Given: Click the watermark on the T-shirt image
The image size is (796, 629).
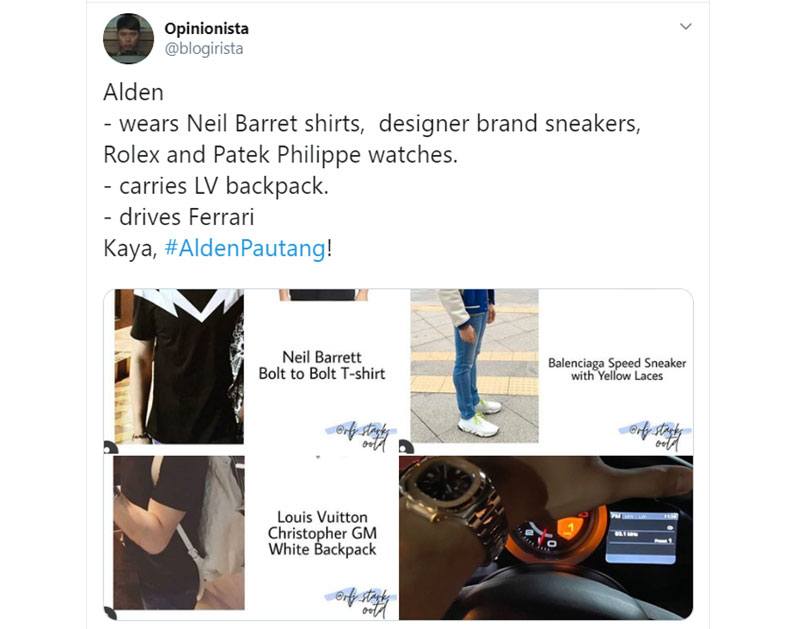Looking at the screenshot, I should (361, 436).
